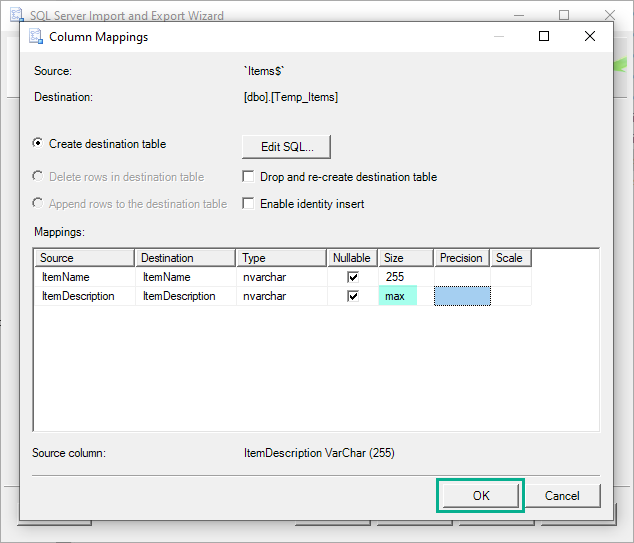Enable Drop and re-create destination table
Screen dimensions: 634x543
tap(249, 177)
